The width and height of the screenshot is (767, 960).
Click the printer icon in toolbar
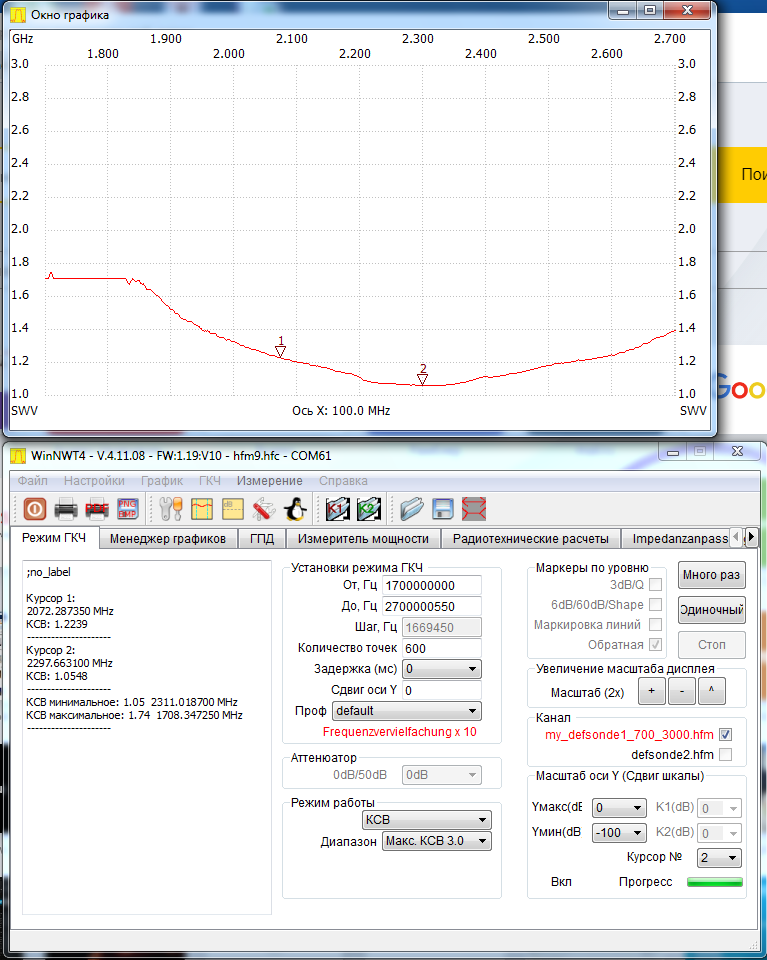pyautogui.click(x=66, y=508)
